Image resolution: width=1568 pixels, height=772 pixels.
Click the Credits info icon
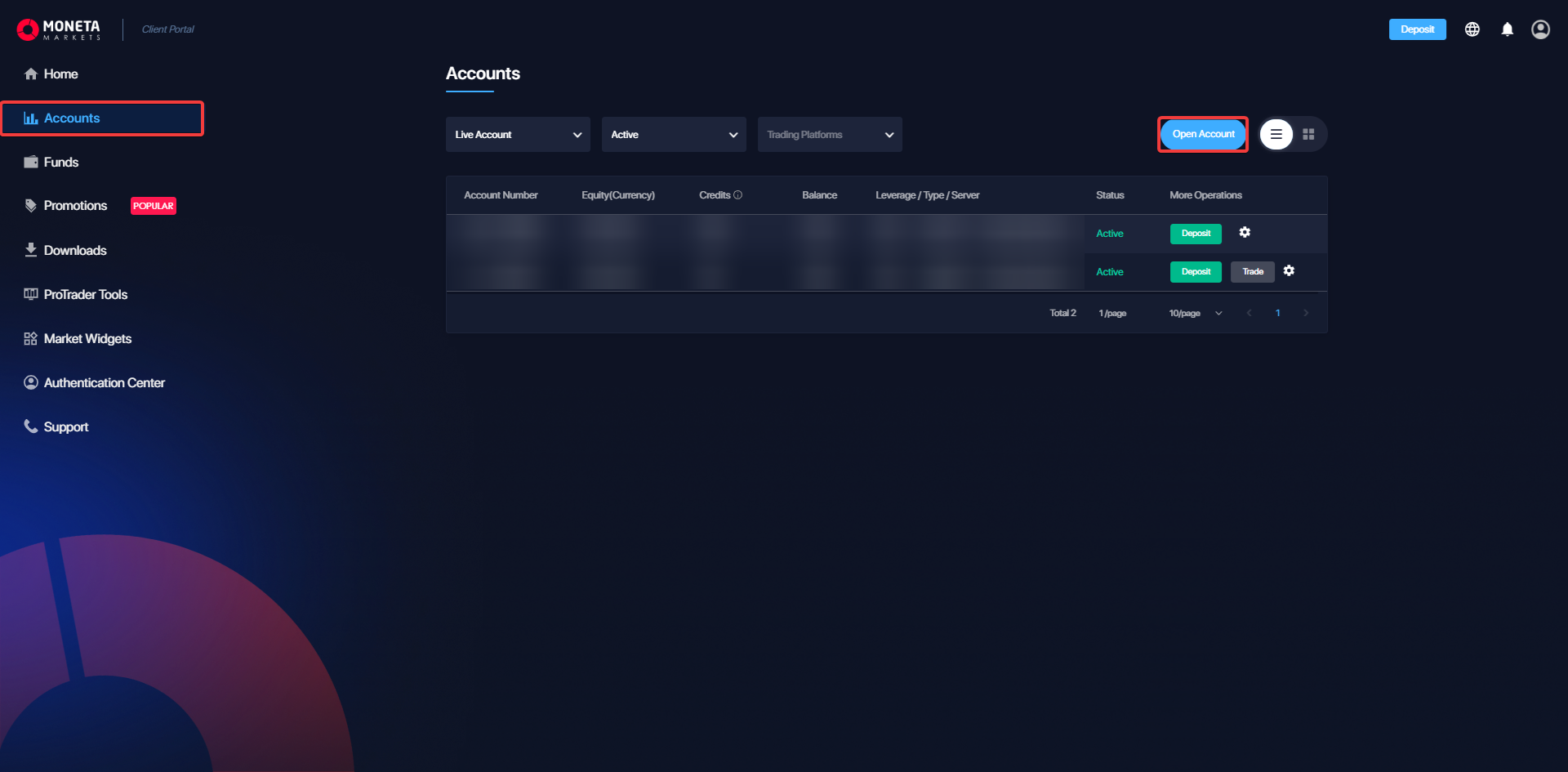tap(738, 195)
